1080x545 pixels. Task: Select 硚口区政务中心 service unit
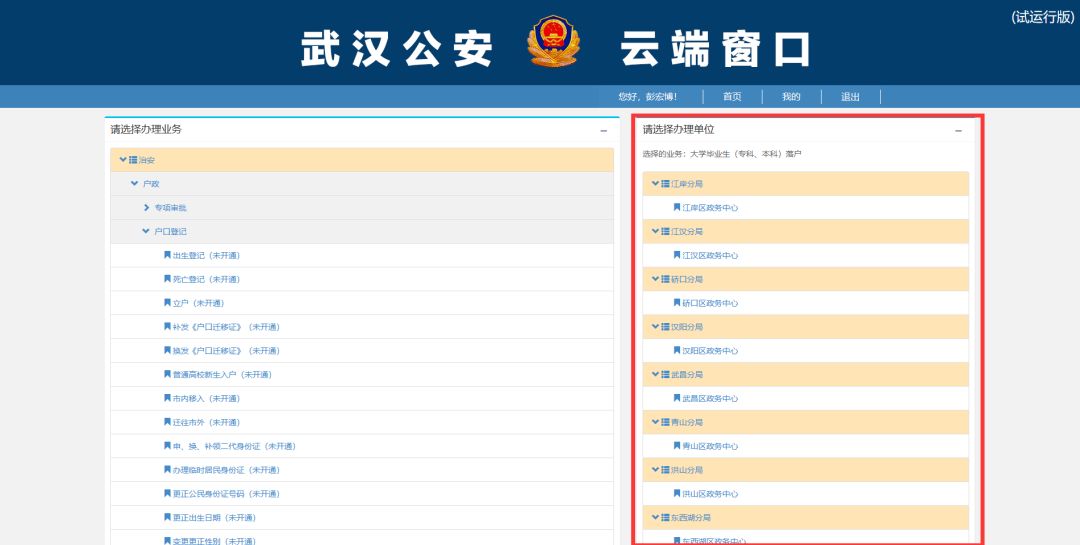click(710, 303)
